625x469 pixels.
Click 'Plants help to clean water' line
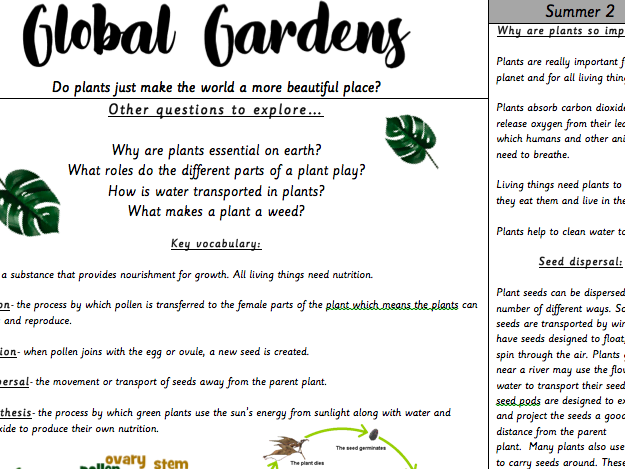(560, 232)
